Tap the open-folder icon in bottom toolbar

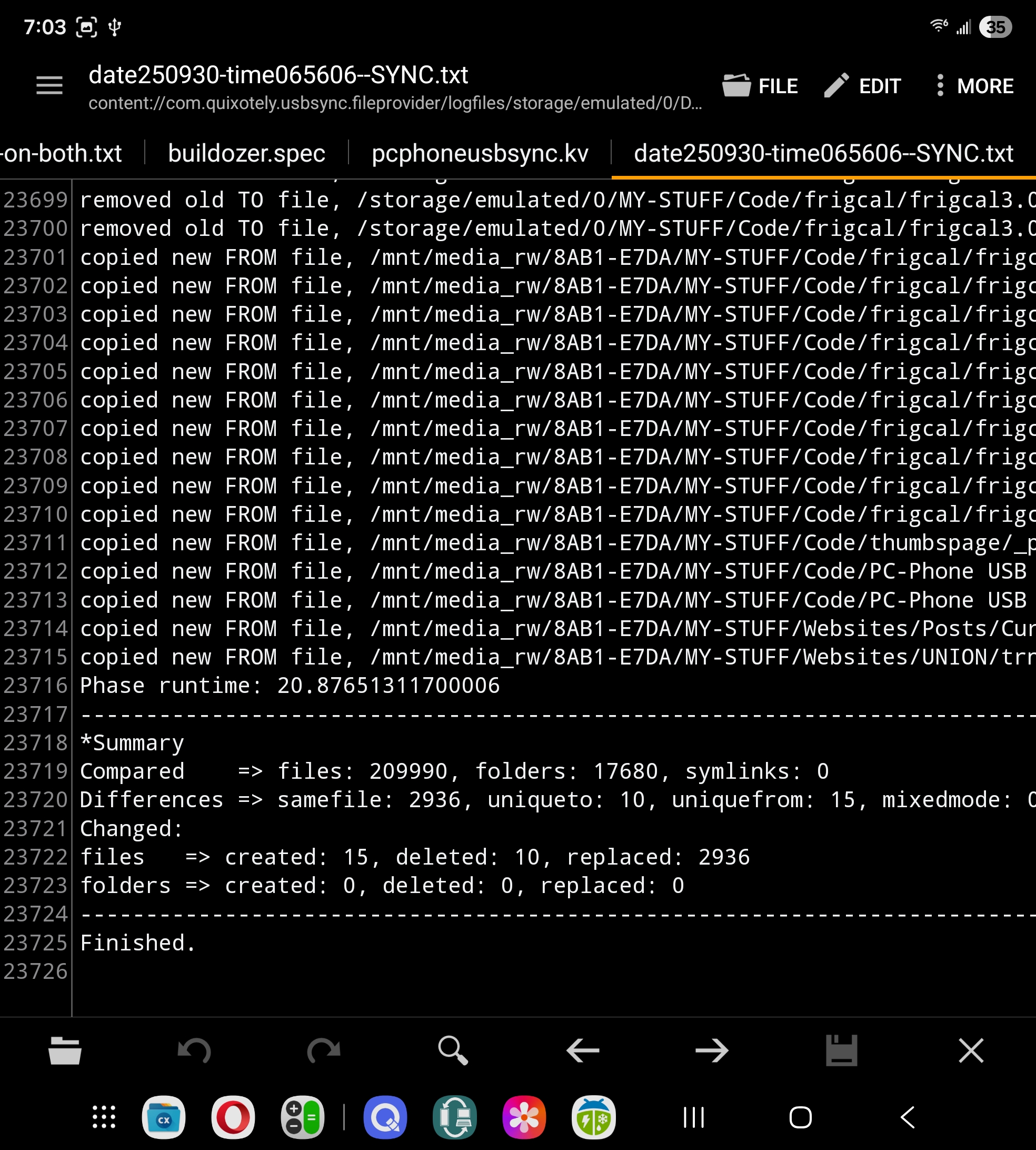point(65,1050)
